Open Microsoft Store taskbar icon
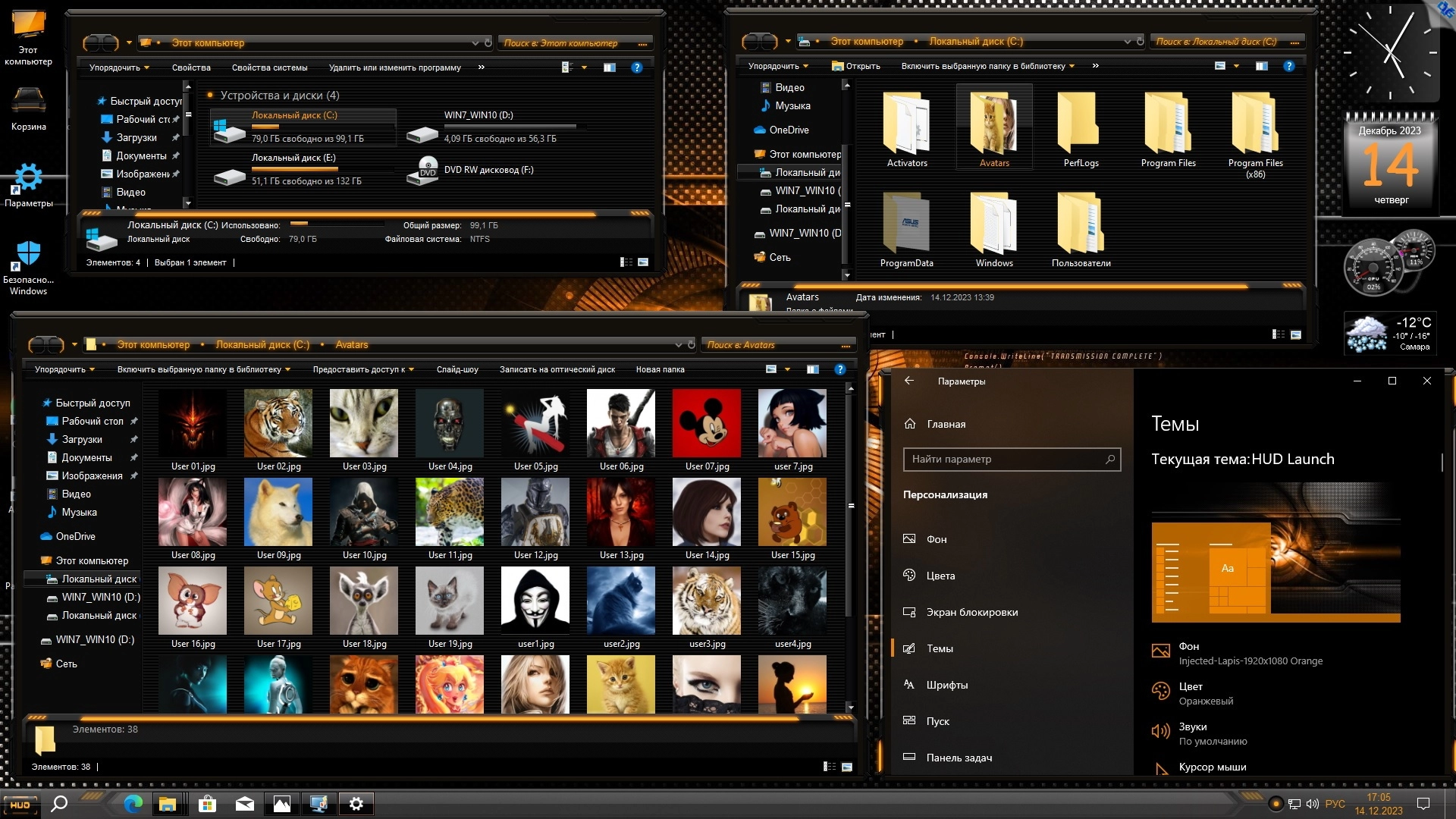The width and height of the screenshot is (1456, 819). click(207, 804)
